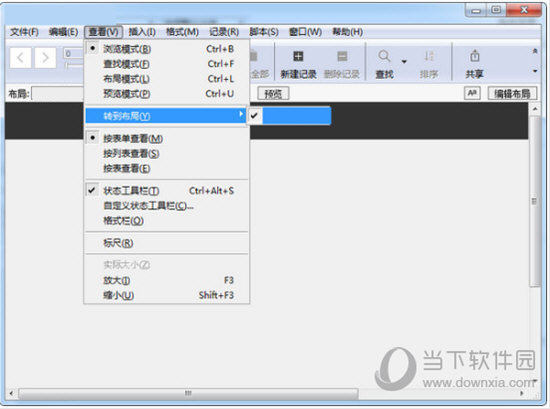Screen dimensions: 550x409
Task: Click the record number field
Action: pyautogui.click(x=73, y=54)
